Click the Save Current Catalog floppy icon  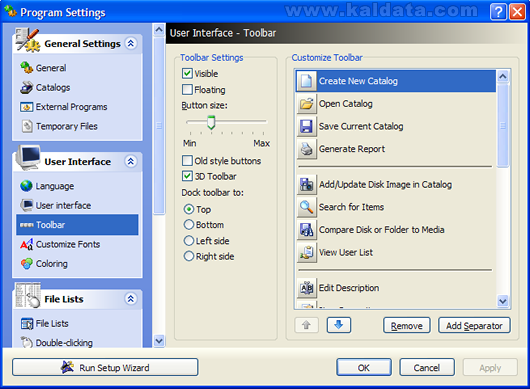pyautogui.click(x=306, y=126)
